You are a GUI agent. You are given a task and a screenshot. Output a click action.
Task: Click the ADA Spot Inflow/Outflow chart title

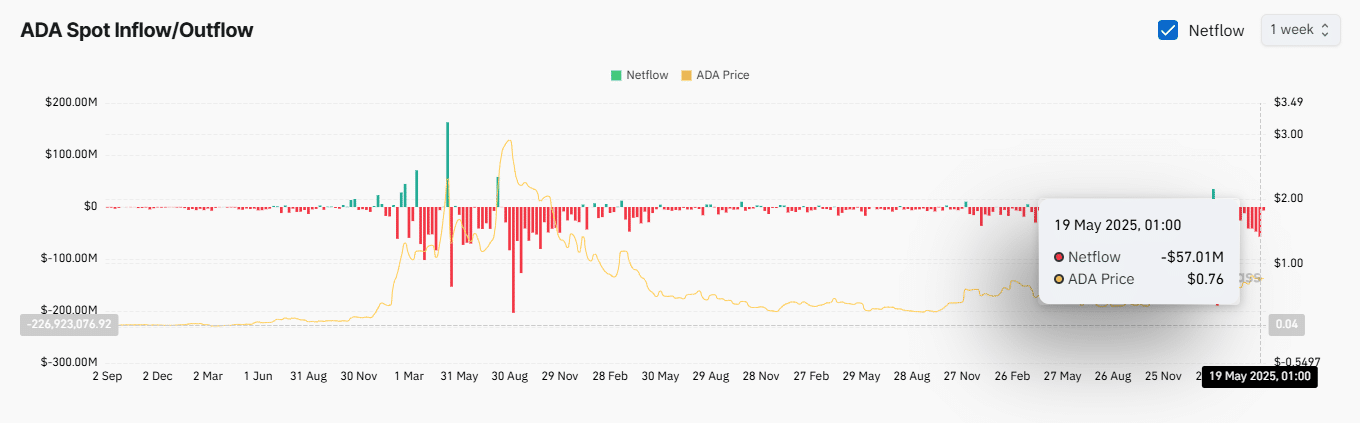pyautogui.click(x=137, y=30)
